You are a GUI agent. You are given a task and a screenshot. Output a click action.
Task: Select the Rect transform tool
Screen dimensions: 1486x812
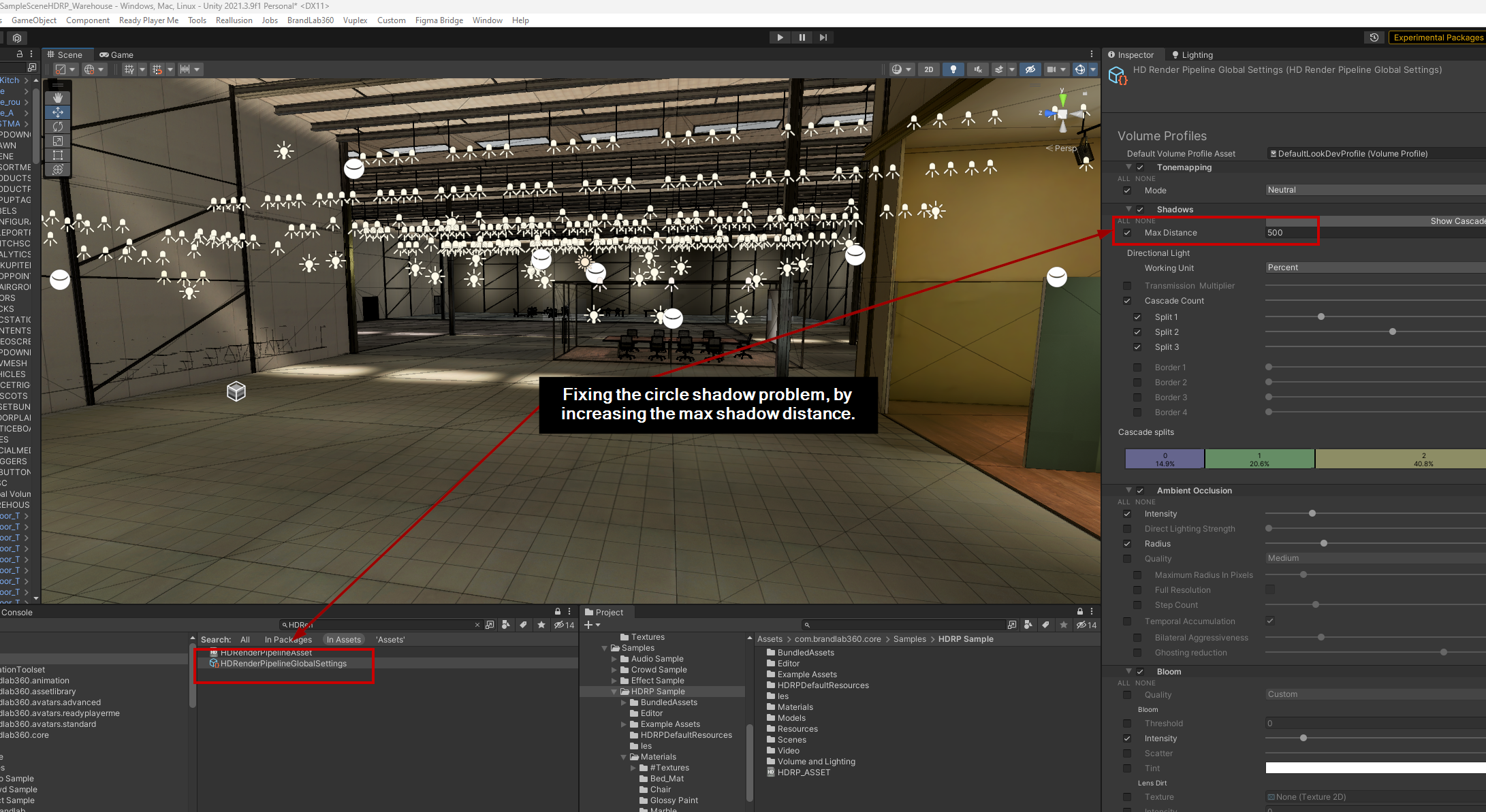pyautogui.click(x=58, y=155)
